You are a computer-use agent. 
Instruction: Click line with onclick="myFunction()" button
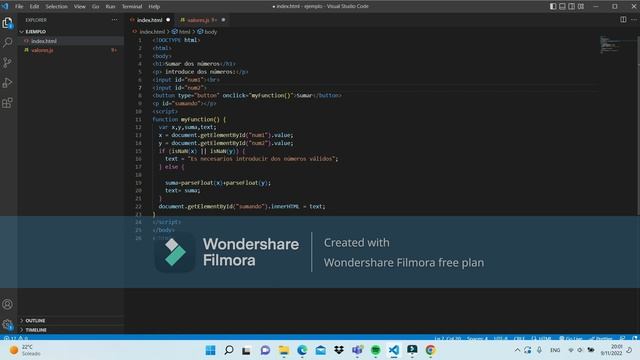pos(247,96)
